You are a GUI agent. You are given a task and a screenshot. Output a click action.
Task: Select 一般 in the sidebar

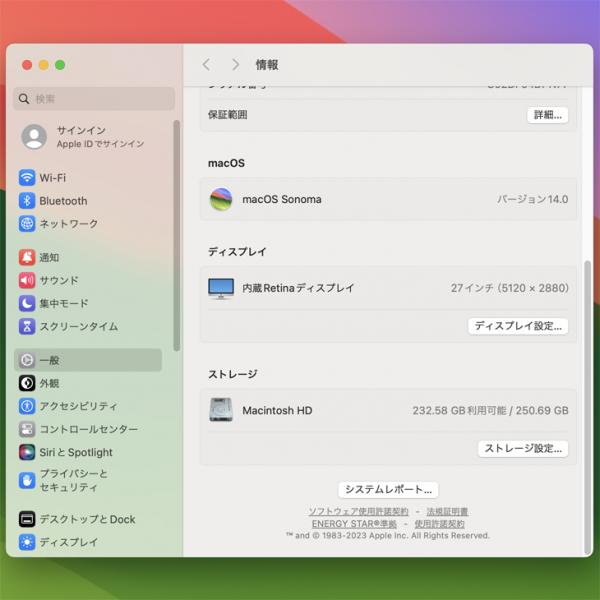(x=88, y=360)
